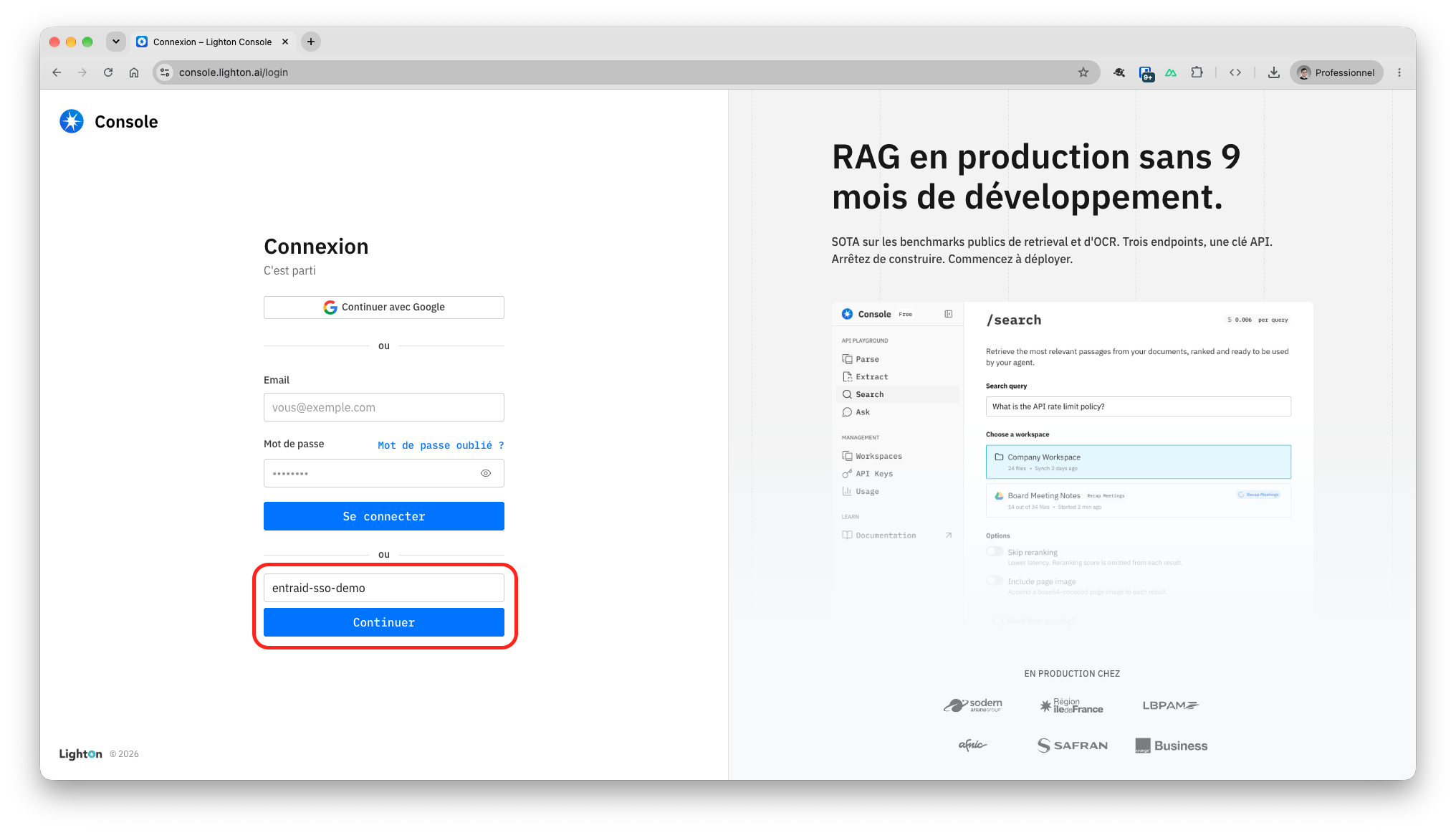Click the 'RAG en production' headline text
Image resolution: width=1456 pixels, height=833 pixels.
[x=1035, y=176]
